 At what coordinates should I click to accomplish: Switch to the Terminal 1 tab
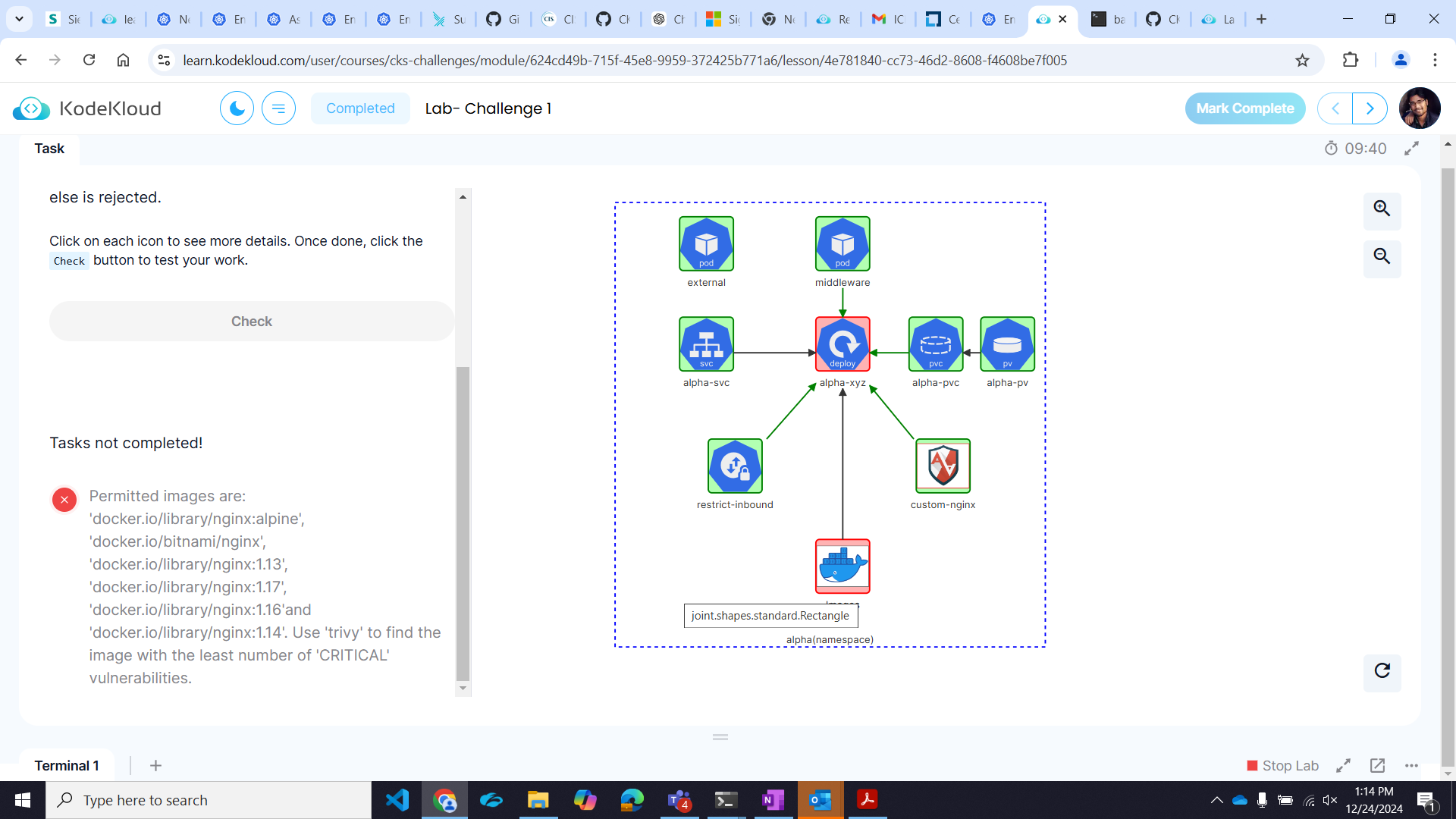(67, 766)
